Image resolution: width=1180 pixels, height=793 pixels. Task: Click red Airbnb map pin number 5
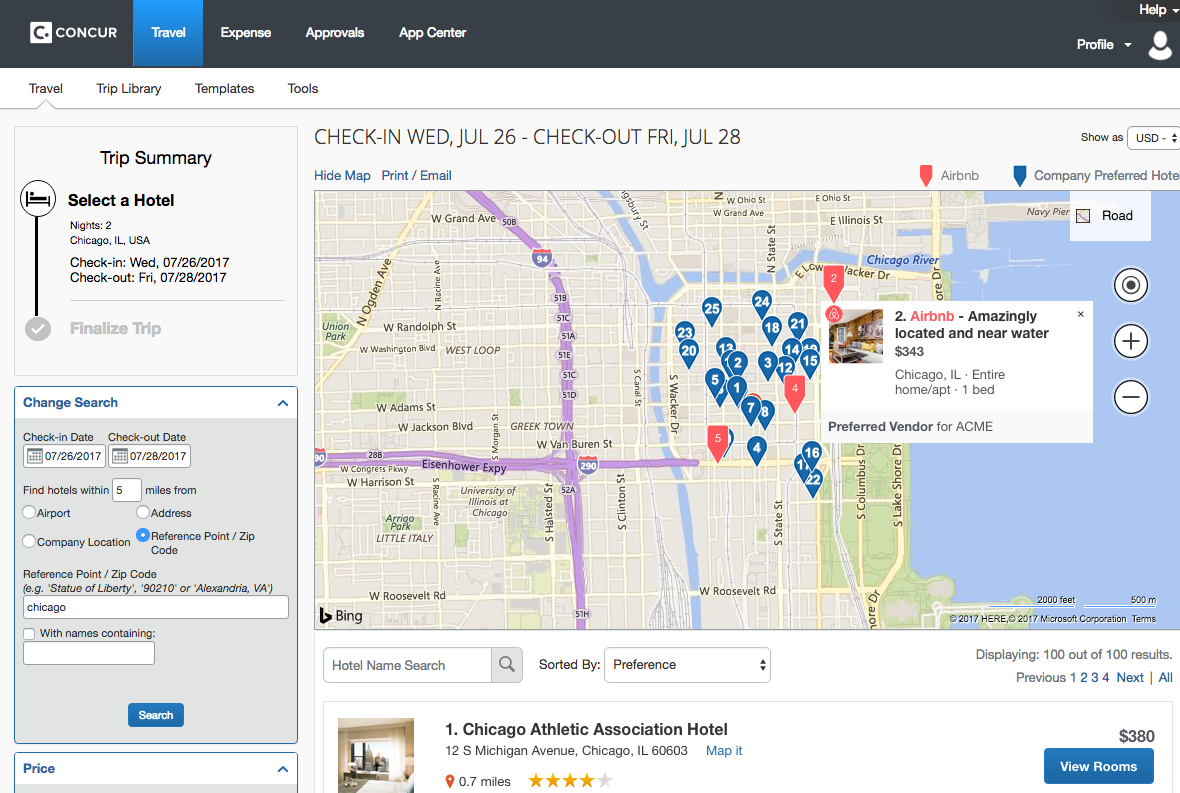718,442
